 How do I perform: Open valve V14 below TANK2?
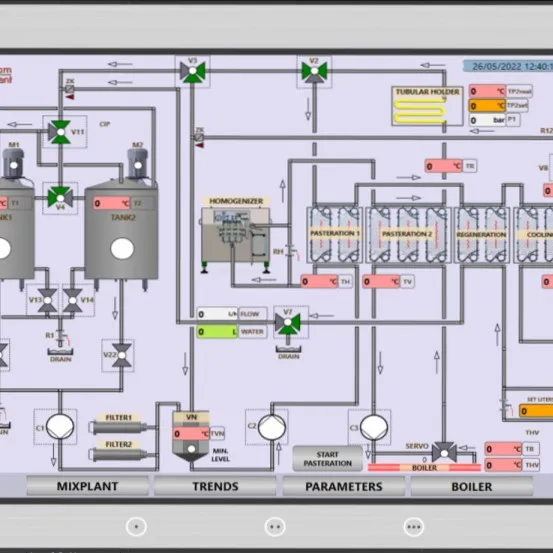pos(73,300)
